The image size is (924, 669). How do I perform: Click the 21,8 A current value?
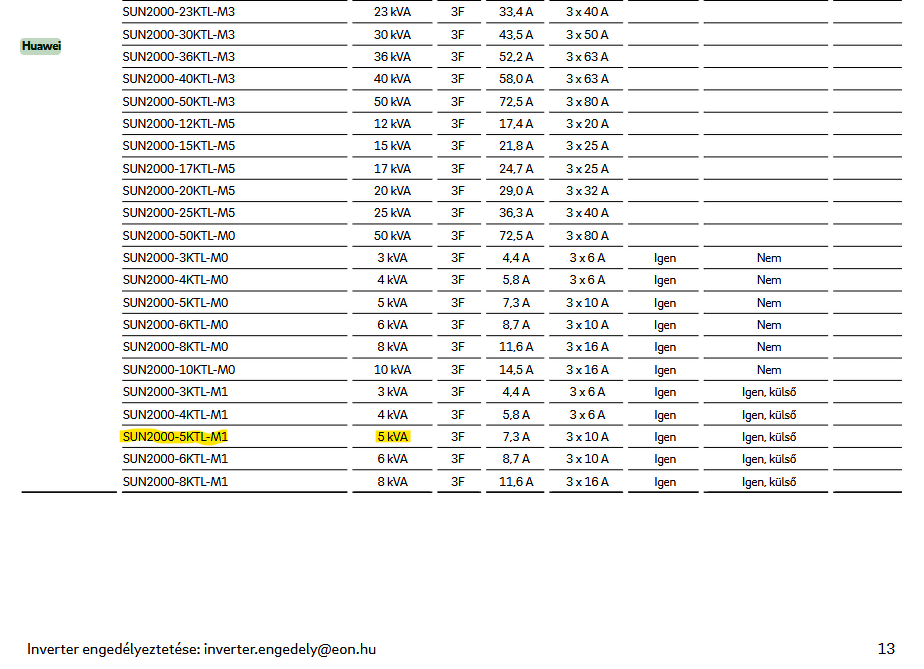516,146
